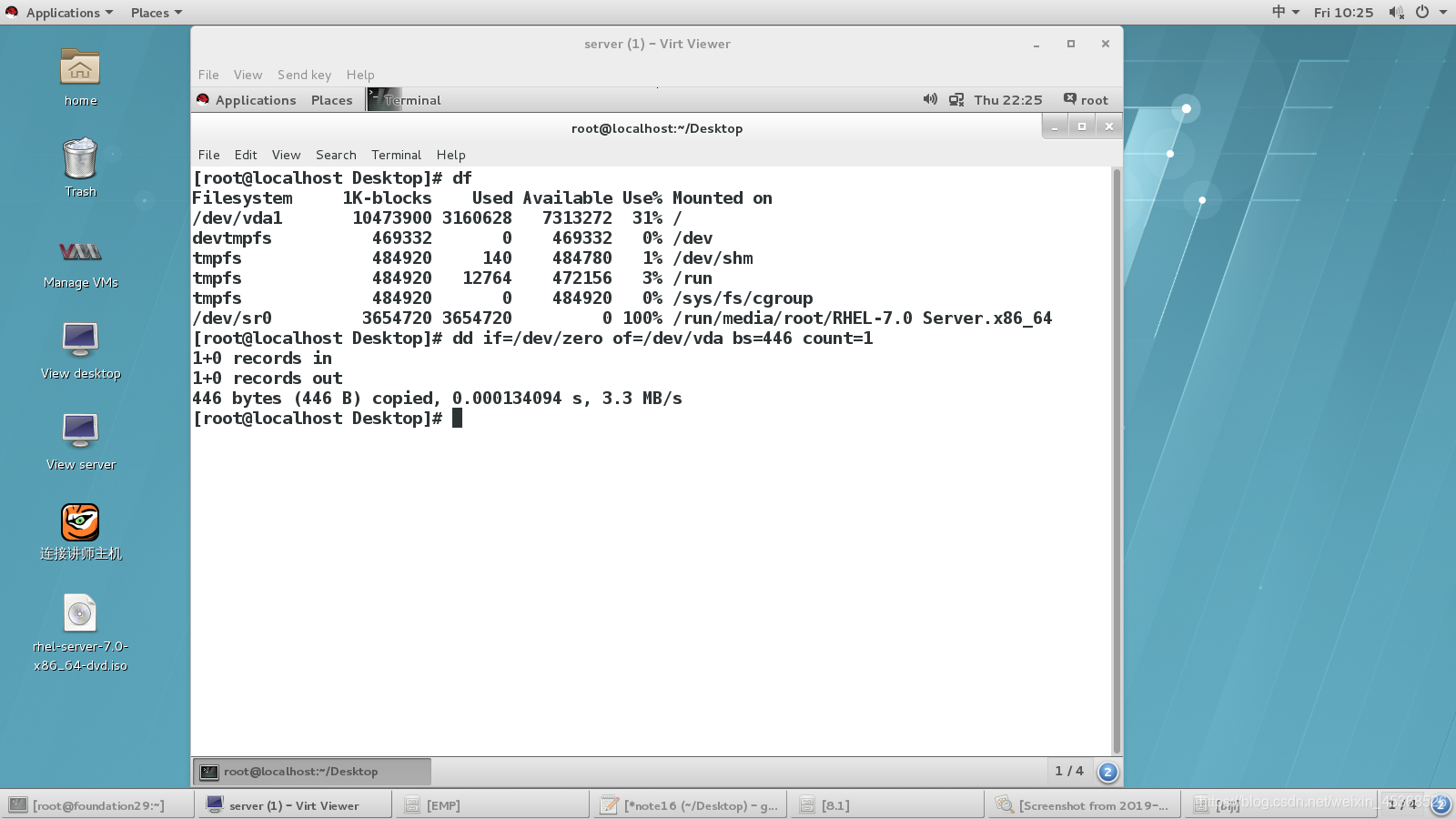Click the /dev/vda1 filesystem row
Viewport: 1456px width, 819px height.
click(x=437, y=218)
